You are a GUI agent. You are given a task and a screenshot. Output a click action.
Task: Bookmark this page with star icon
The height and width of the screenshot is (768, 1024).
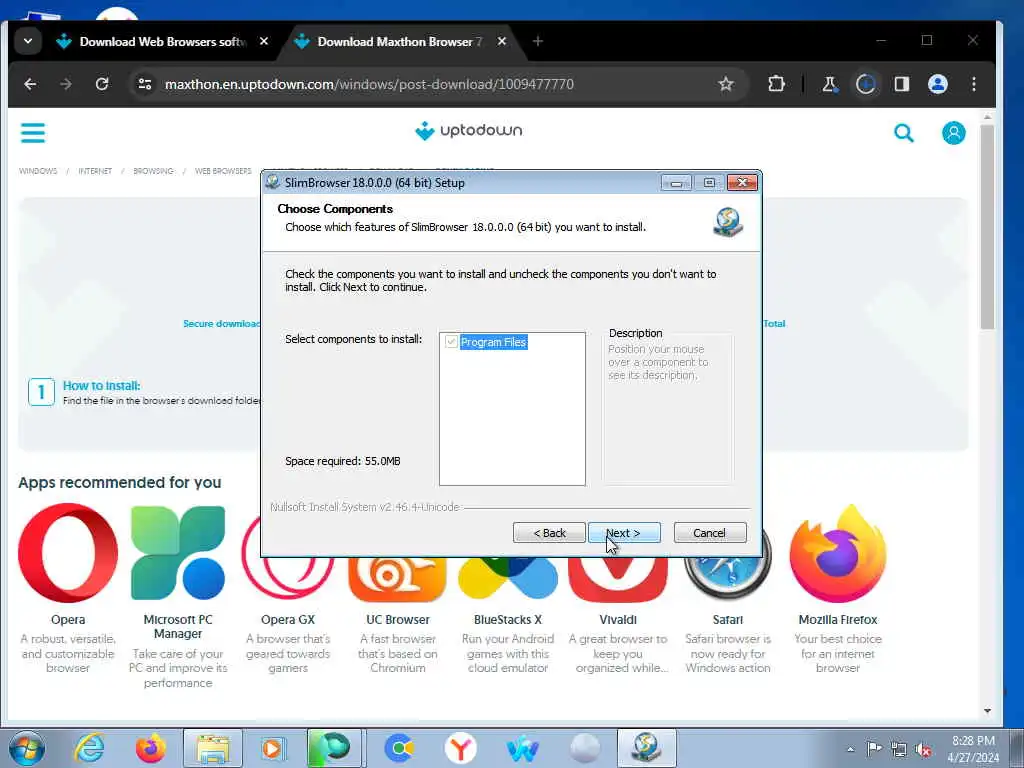tap(726, 84)
